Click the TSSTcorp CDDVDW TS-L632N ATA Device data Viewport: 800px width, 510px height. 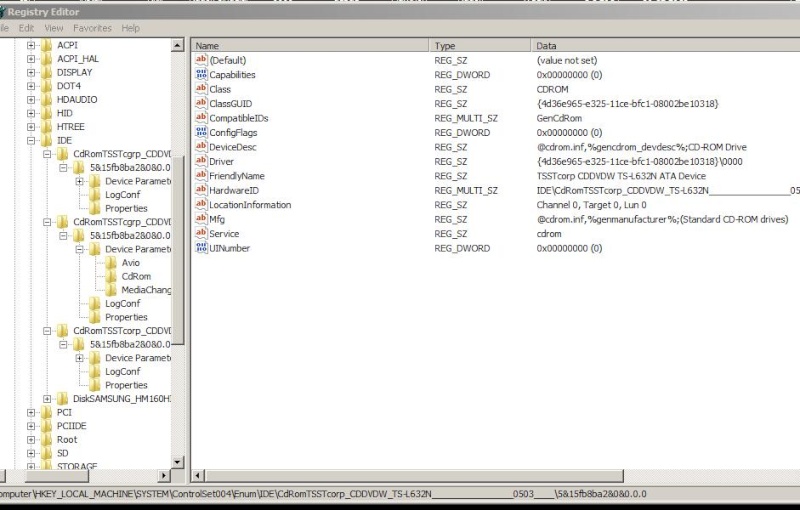point(621,176)
